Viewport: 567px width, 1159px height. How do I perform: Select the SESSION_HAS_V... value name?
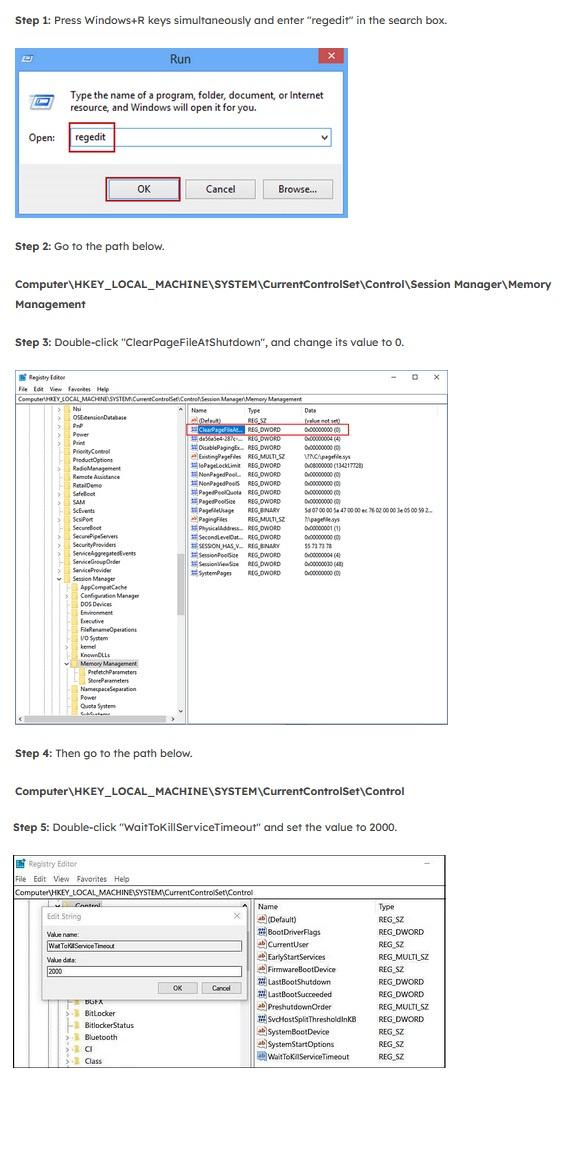tap(220, 546)
